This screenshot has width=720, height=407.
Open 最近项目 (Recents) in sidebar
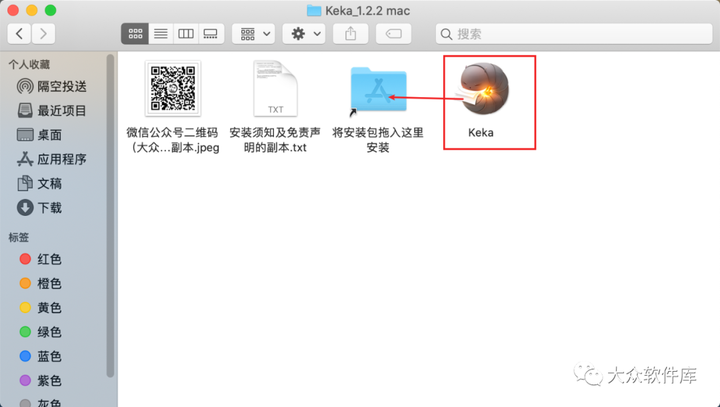[51, 110]
